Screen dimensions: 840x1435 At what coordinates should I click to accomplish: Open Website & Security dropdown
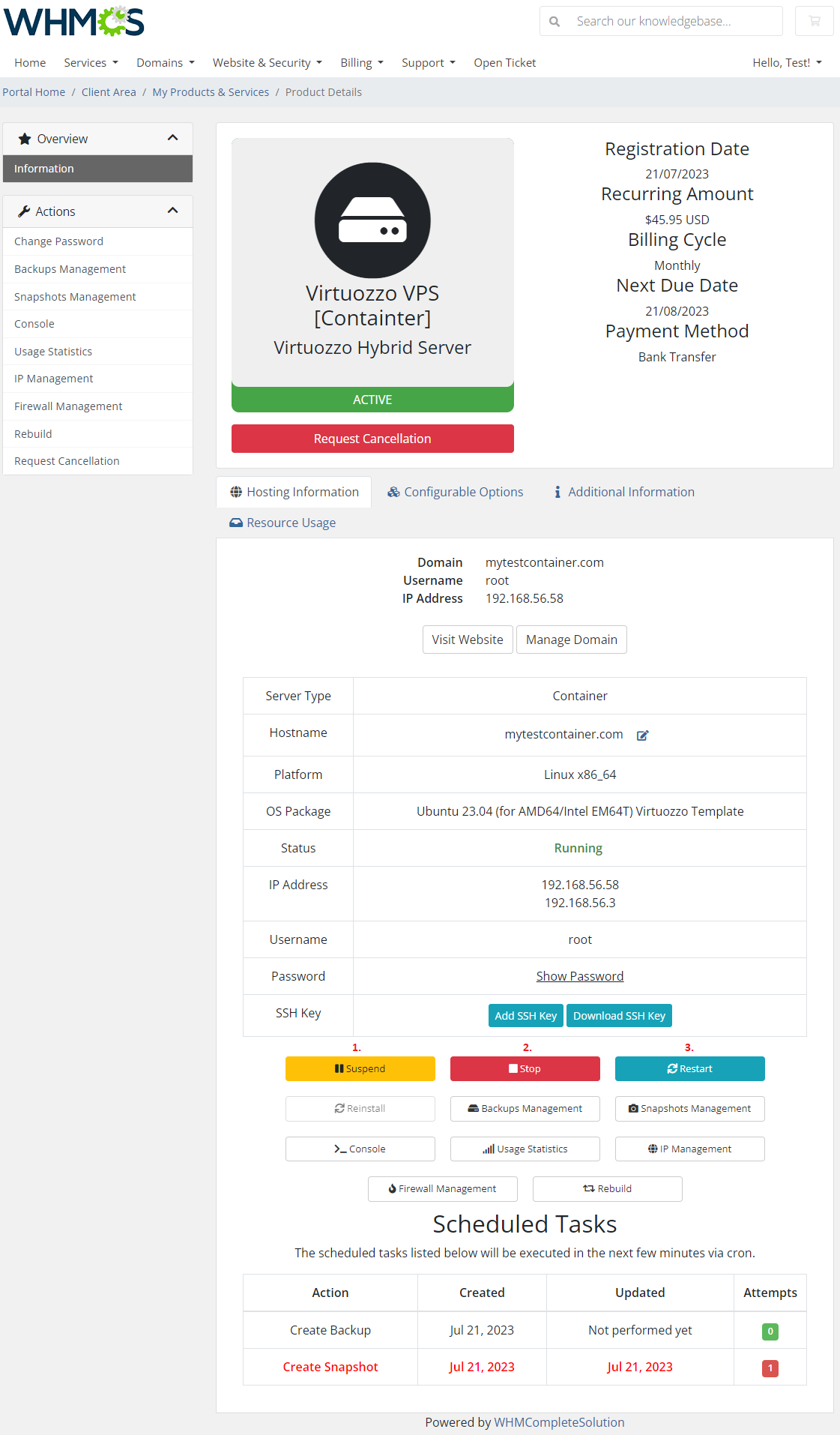pos(268,63)
